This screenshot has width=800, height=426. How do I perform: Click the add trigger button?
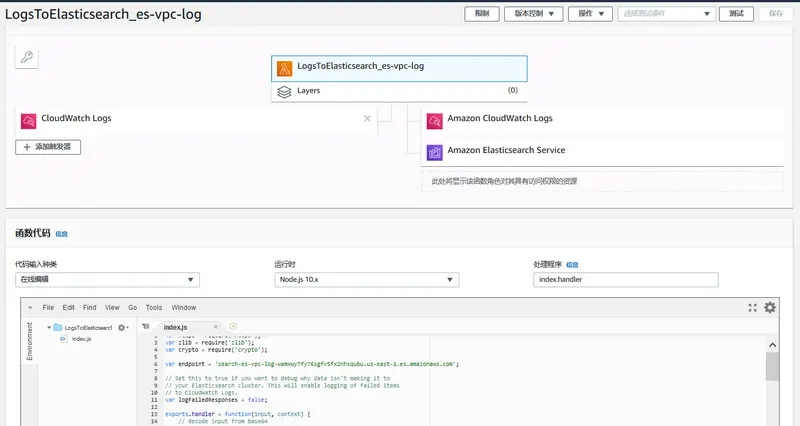pyautogui.click(x=48, y=147)
